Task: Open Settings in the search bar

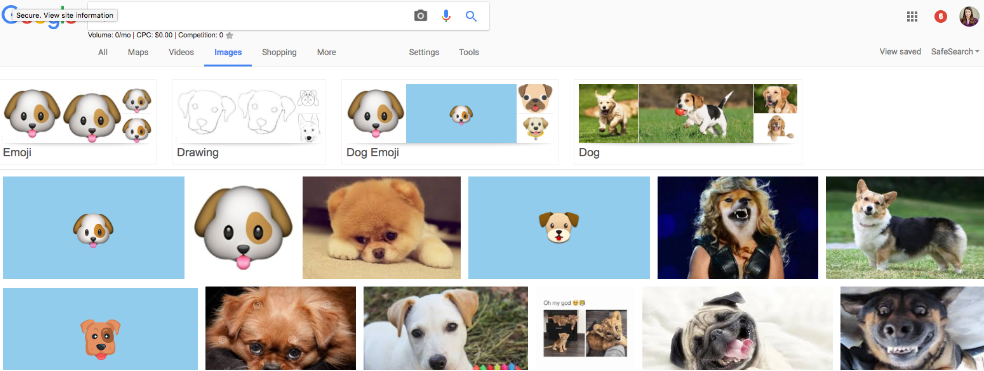Action: [424, 52]
